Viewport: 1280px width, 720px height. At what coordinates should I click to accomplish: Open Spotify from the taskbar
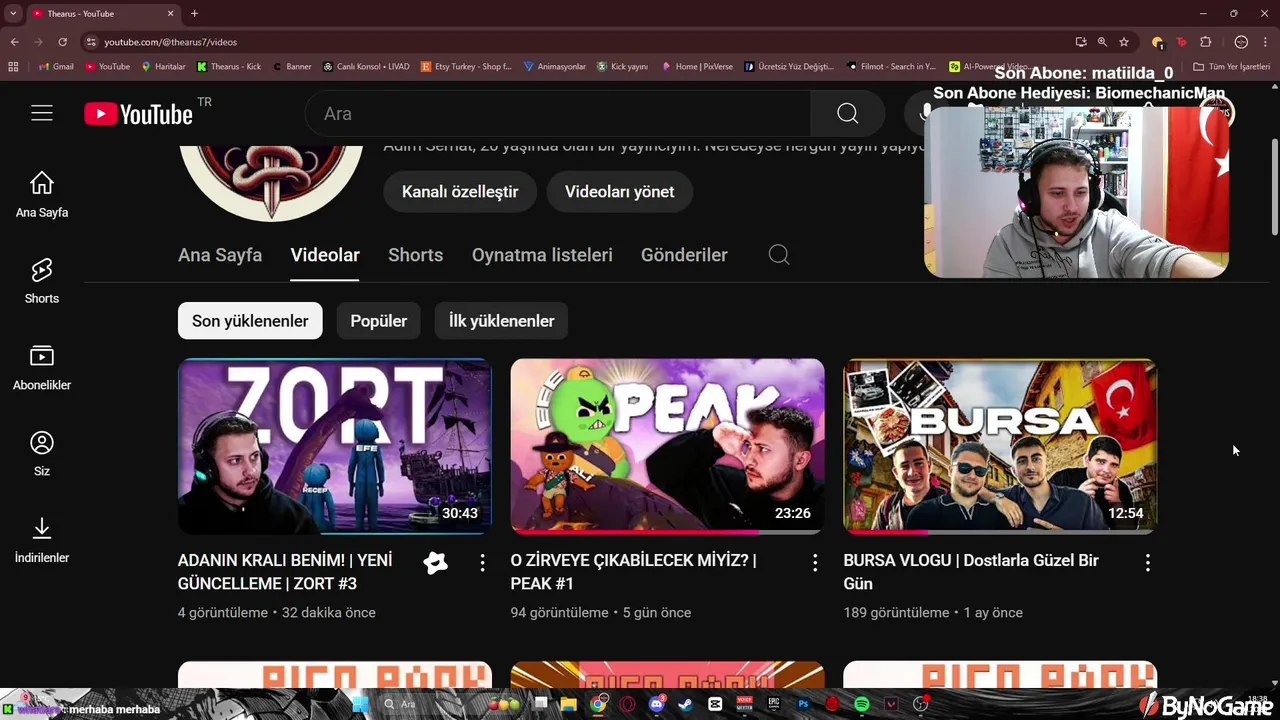coord(862,704)
